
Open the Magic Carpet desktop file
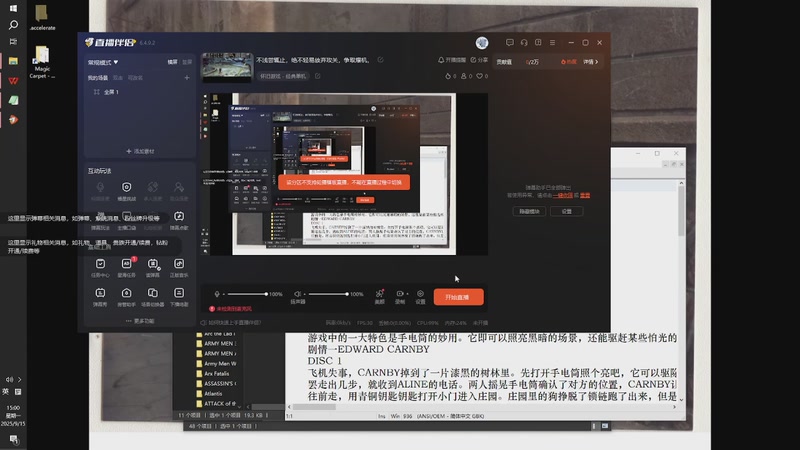[42, 62]
